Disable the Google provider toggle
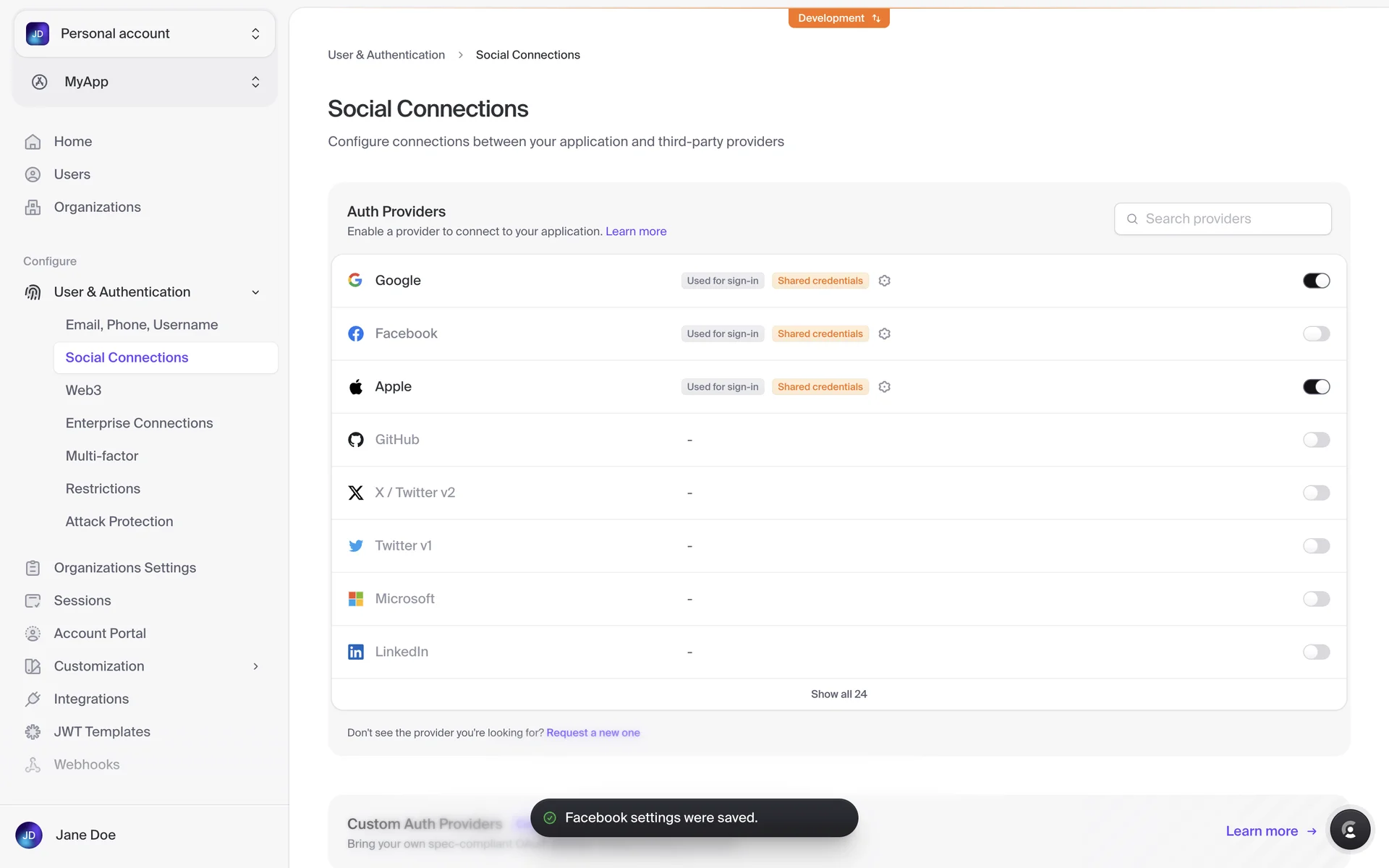This screenshot has width=1389, height=868. pyautogui.click(x=1316, y=281)
